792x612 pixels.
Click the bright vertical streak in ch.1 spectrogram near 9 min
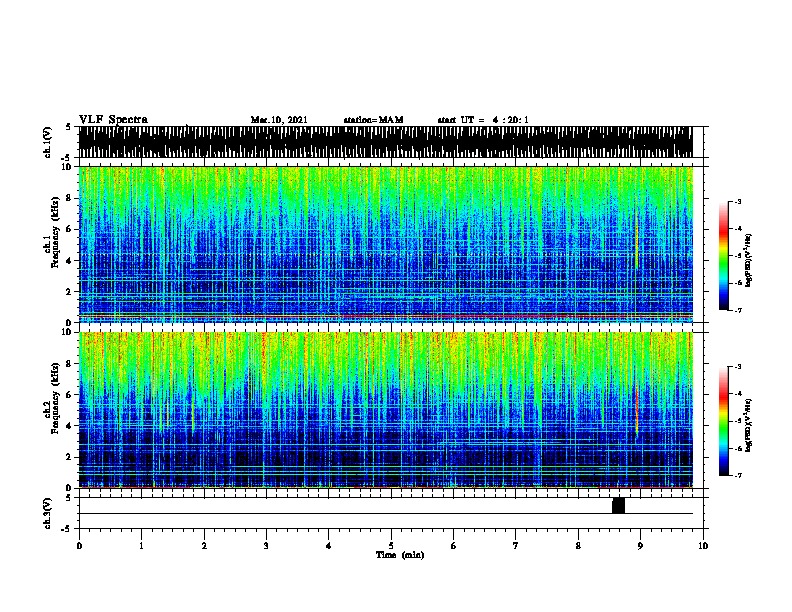636,246
